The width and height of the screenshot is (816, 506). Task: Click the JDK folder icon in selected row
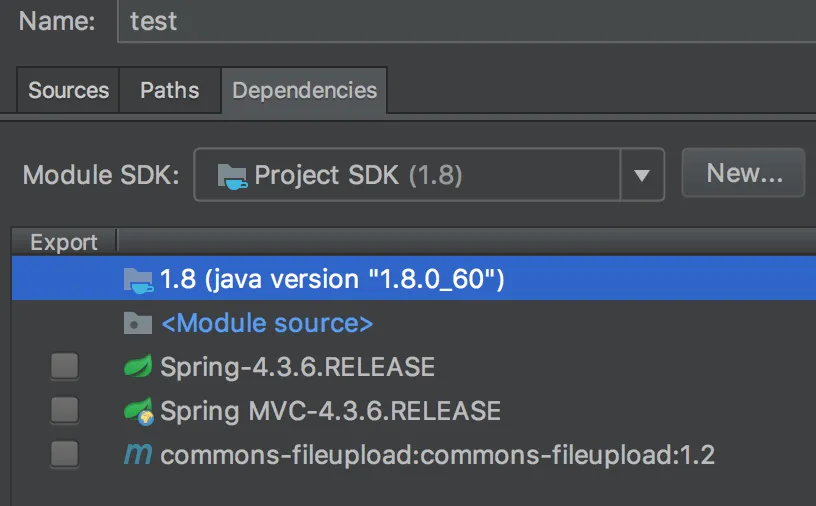[137, 279]
